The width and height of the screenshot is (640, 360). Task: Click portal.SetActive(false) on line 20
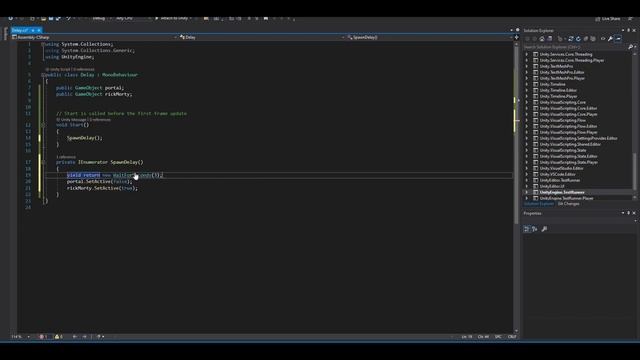click(100, 182)
